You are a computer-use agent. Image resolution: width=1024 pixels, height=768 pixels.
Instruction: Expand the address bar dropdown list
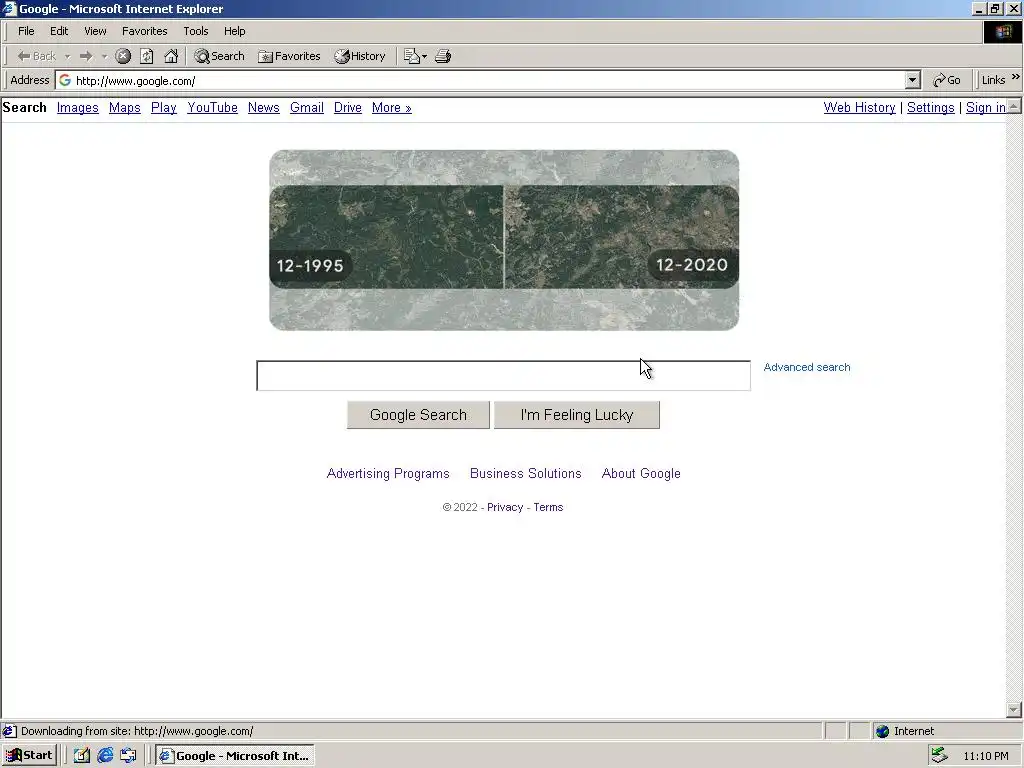point(913,80)
